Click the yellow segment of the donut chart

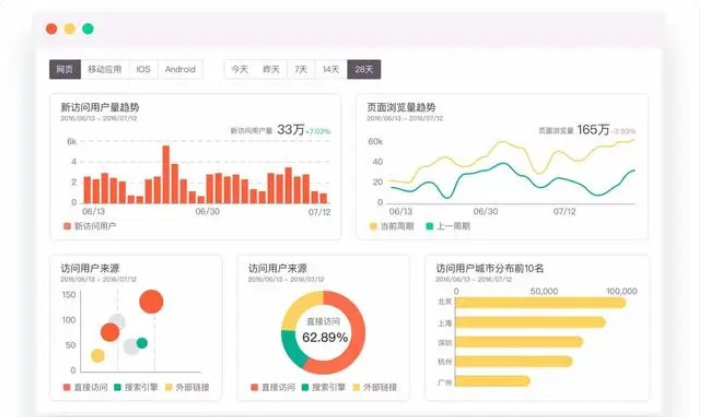[x=299, y=307]
